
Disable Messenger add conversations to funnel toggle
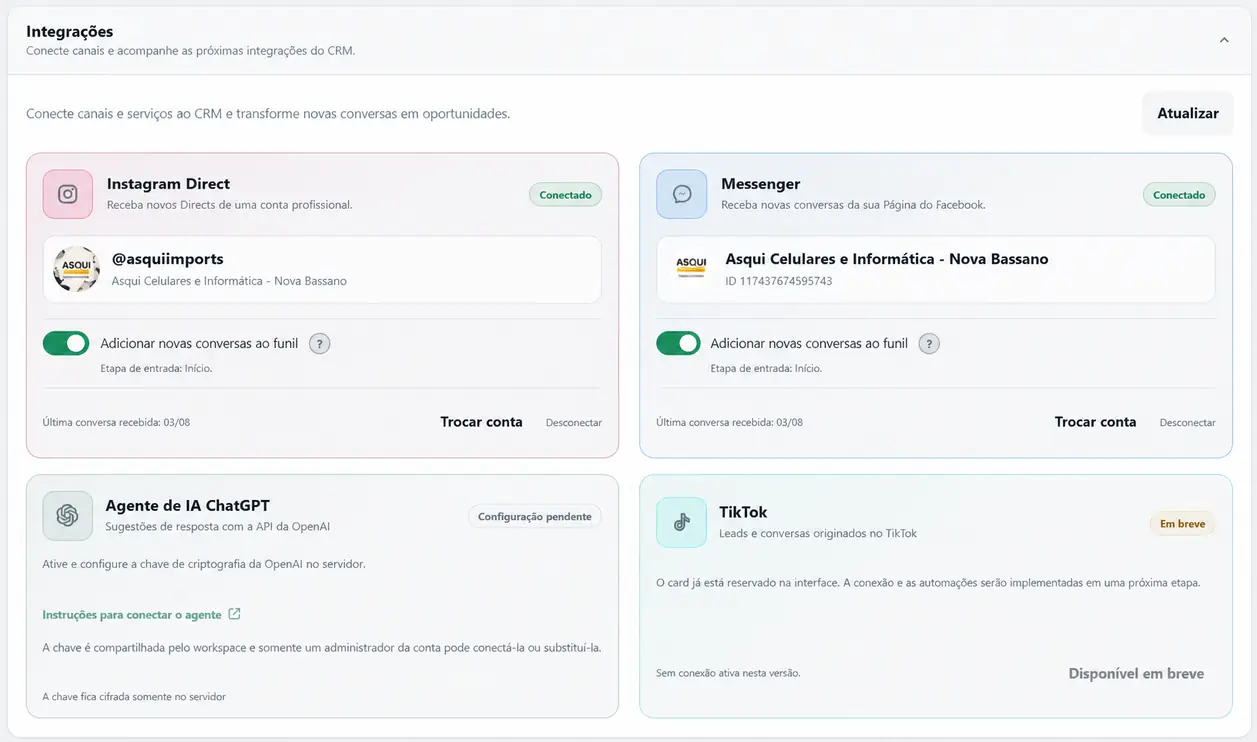pyautogui.click(x=678, y=344)
